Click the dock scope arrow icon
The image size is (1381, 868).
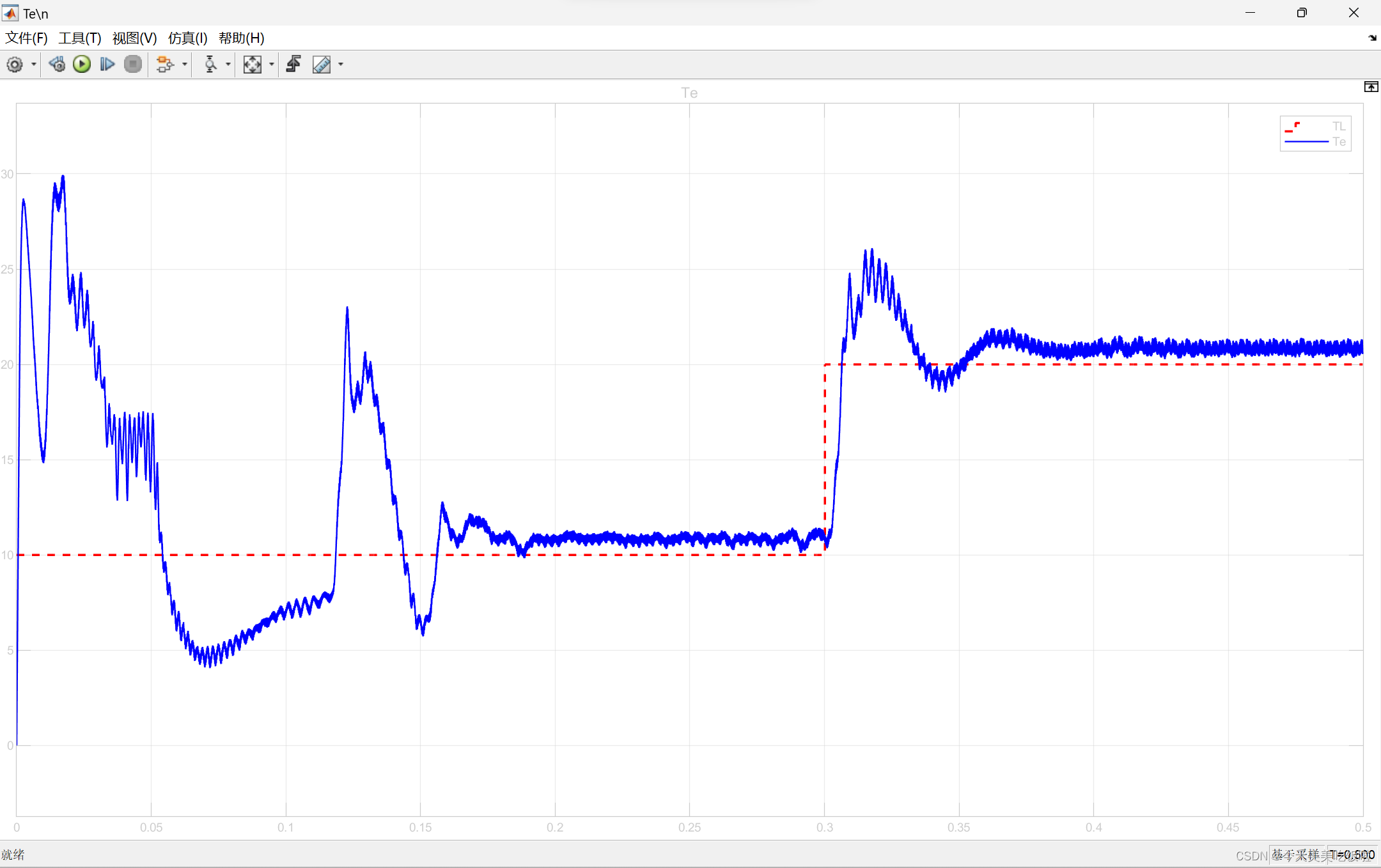[1372, 38]
